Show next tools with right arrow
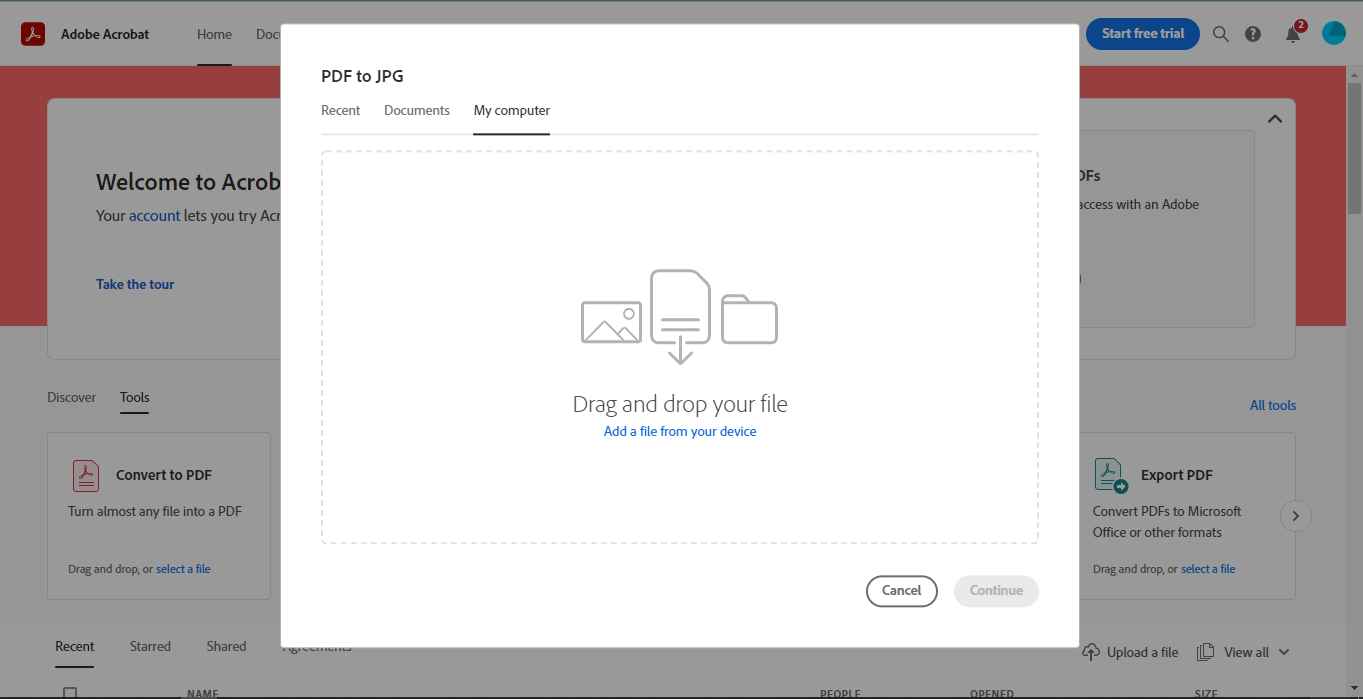1363x699 pixels. (1296, 516)
